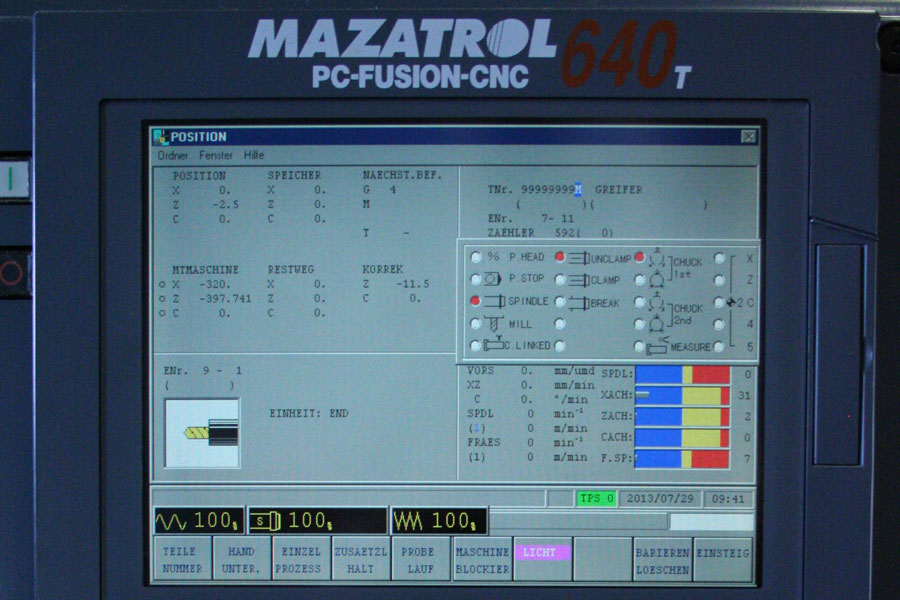900x600 pixels.
Task: Click the SPINDLE icon in the status panel
Action: click(494, 301)
